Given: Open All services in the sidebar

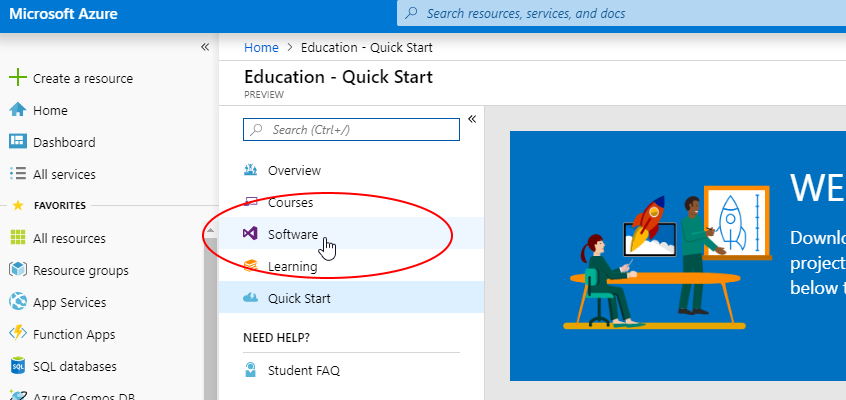Looking at the screenshot, I should click(x=64, y=174).
